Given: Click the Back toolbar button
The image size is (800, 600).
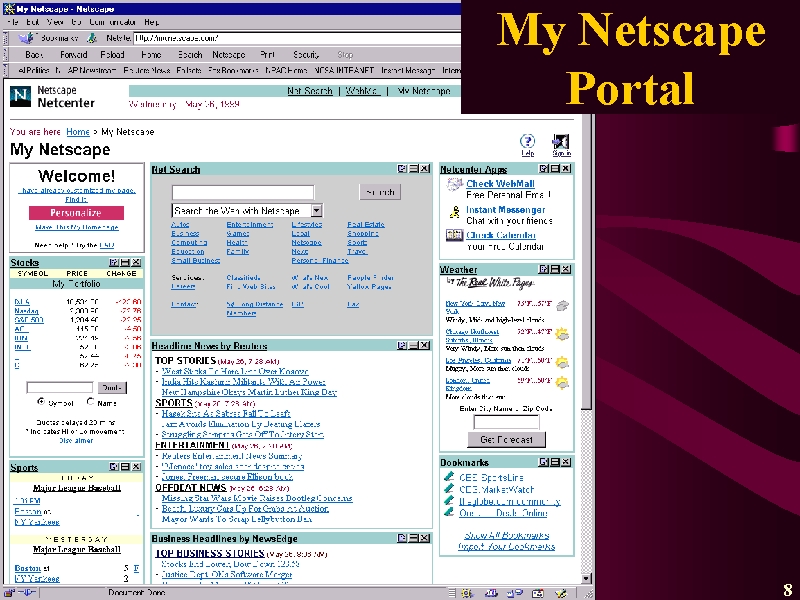Looking at the screenshot, I should coord(34,55).
